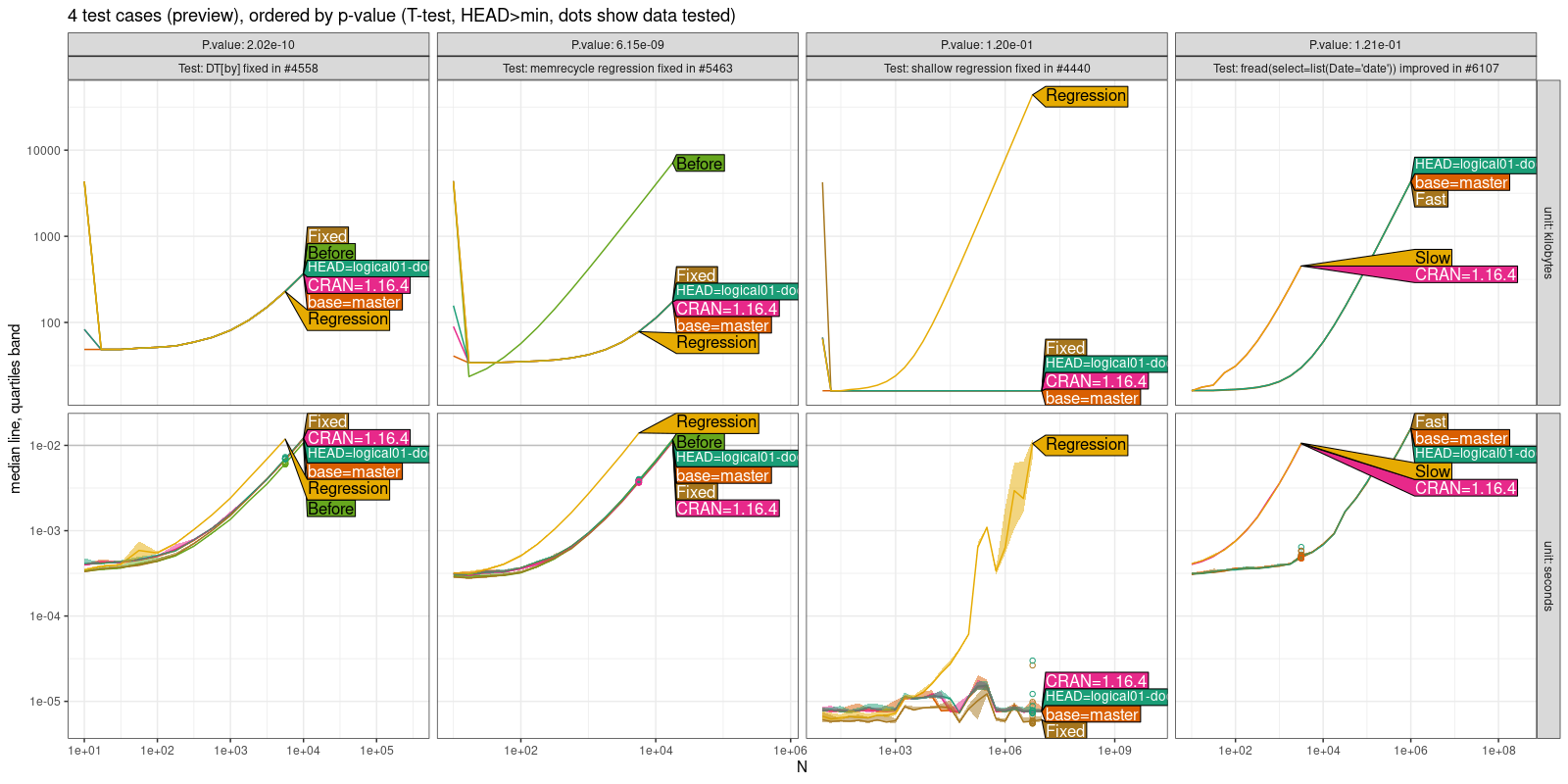This screenshot has width=1568, height=784.
Task: Click 'Regression' label in shallow kilobytes panel
Action: [x=1086, y=96]
